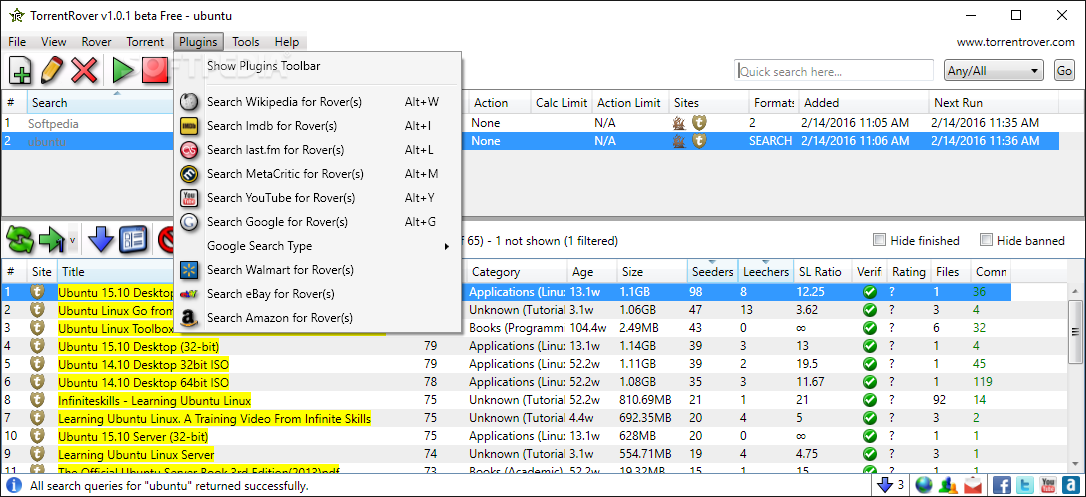Click the globe icon in status bar
The image size is (1086, 497).
[923, 485]
